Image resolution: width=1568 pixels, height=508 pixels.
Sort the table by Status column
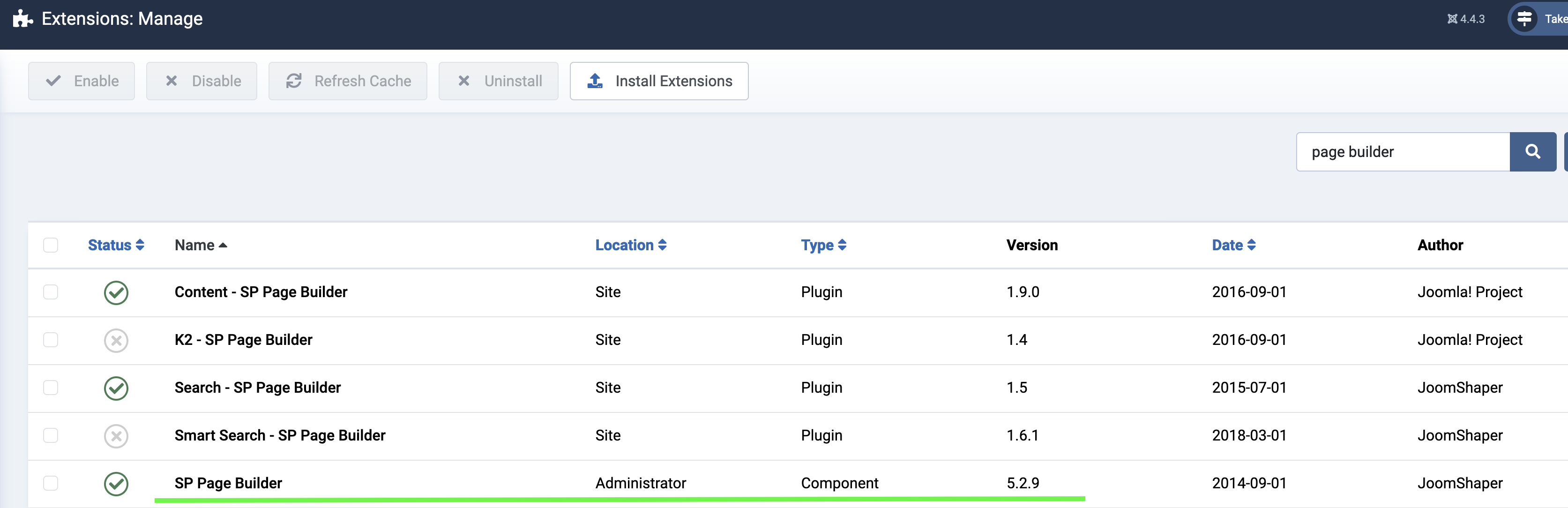point(116,245)
